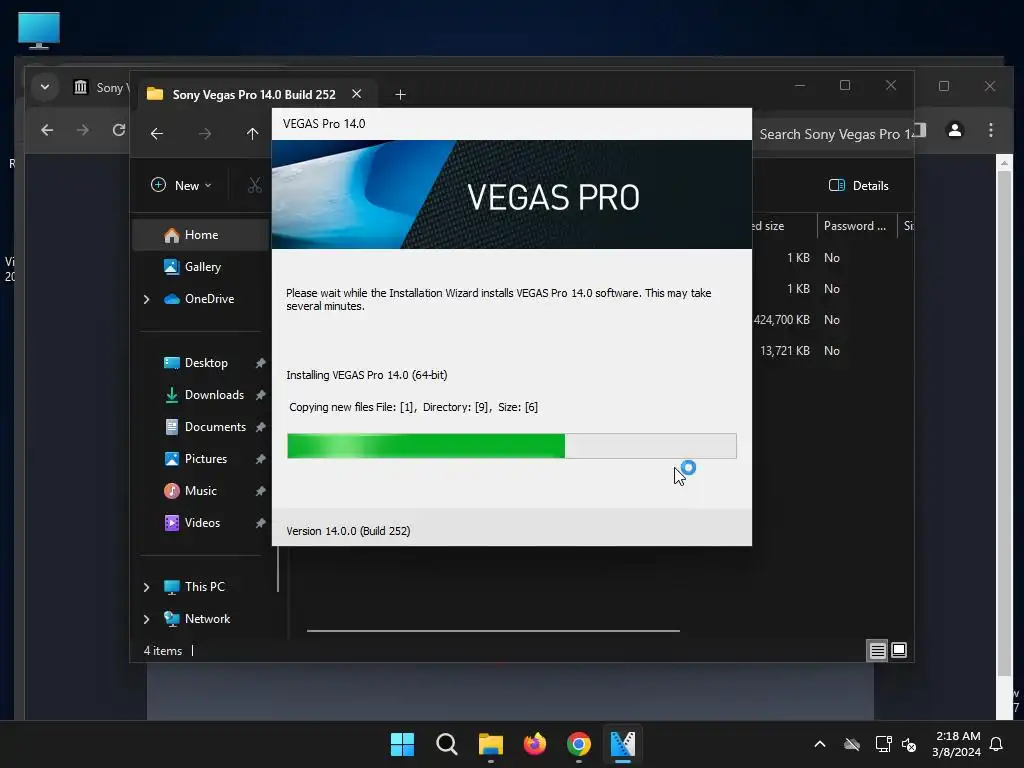Screen dimensions: 1024x768
Task: Unpin Pictures using its pin icon
Action: (260, 459)
